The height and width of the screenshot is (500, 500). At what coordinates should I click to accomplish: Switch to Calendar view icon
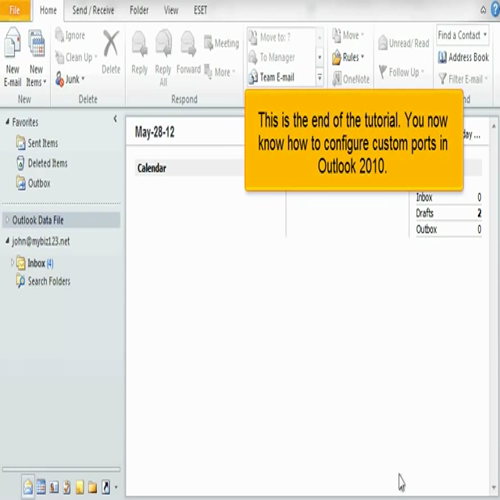pyautogui.click(x=41, y=487)
